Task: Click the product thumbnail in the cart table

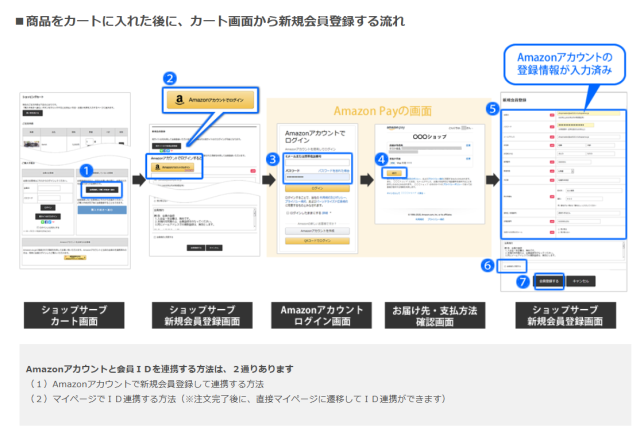Action: (31, 144)
